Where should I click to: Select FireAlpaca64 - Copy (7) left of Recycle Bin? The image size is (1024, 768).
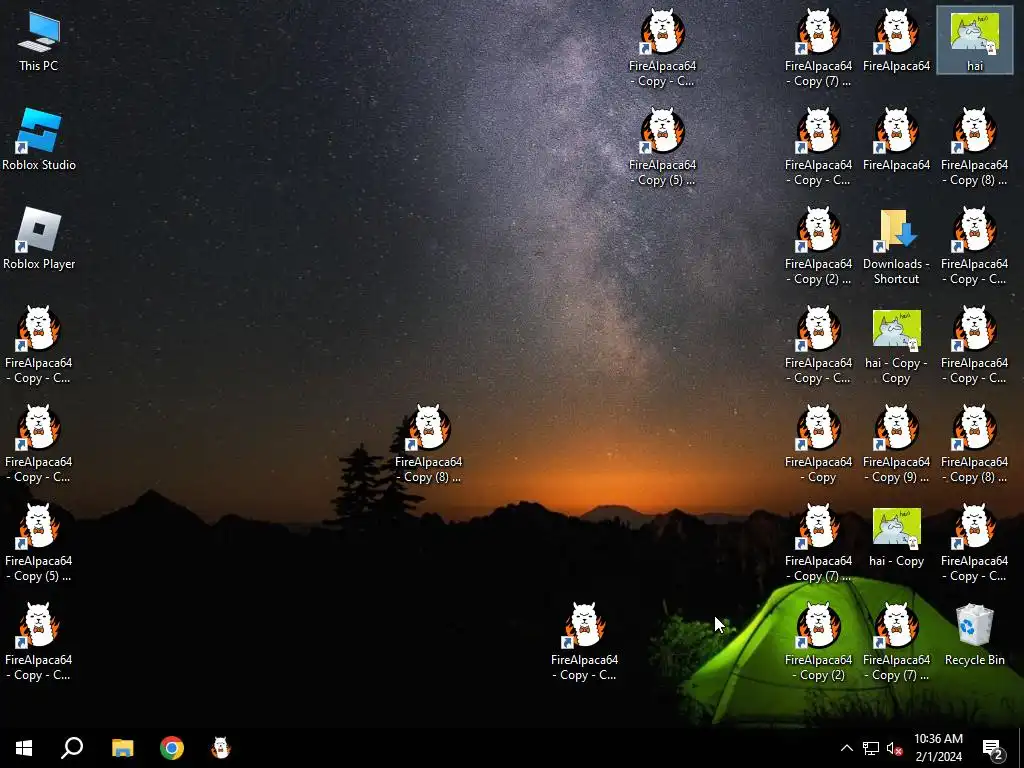(896, 643)
